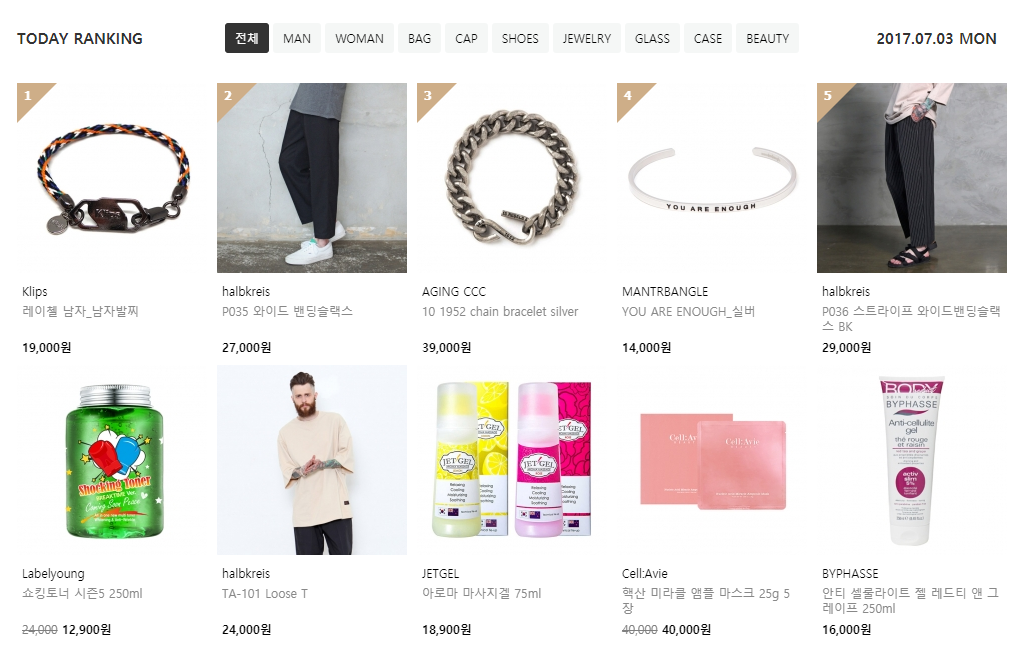
Task: Filter ranking by BAG
Action: [x=419, y=39]
